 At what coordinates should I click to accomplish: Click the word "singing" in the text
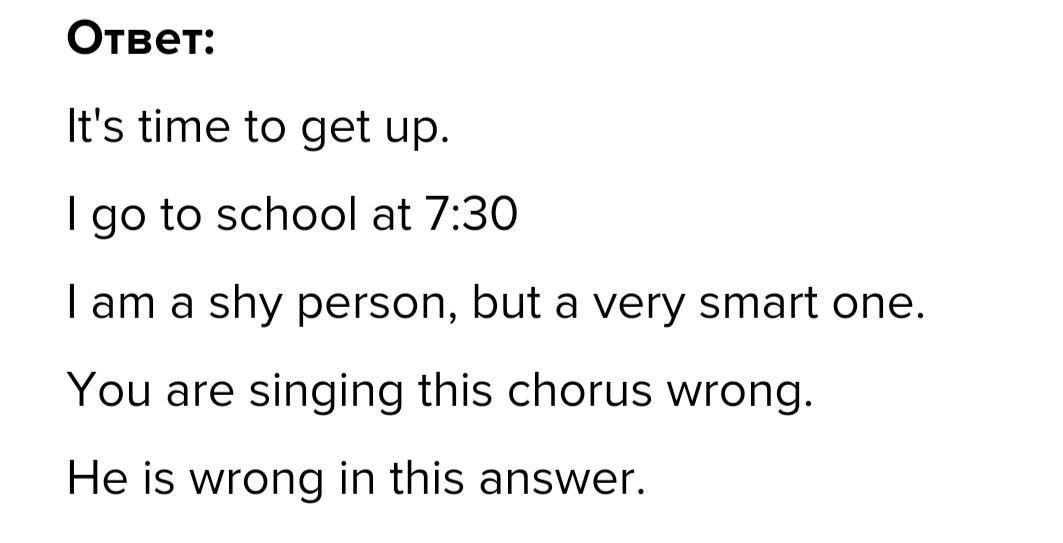click(x=325, y=393)
